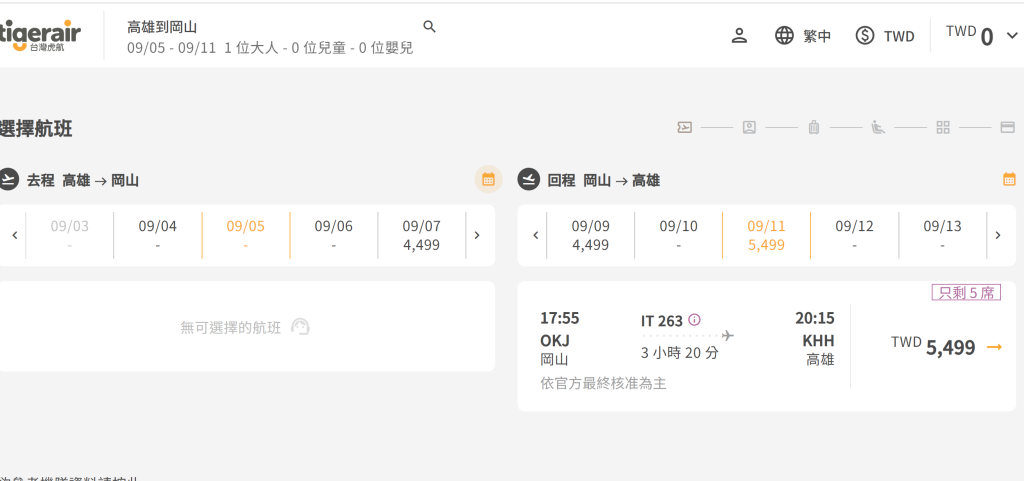Screen dimensions: 1024x481
Task: Click the payment card step icon
Action: pyautogui.click(x=1007, y=127)
